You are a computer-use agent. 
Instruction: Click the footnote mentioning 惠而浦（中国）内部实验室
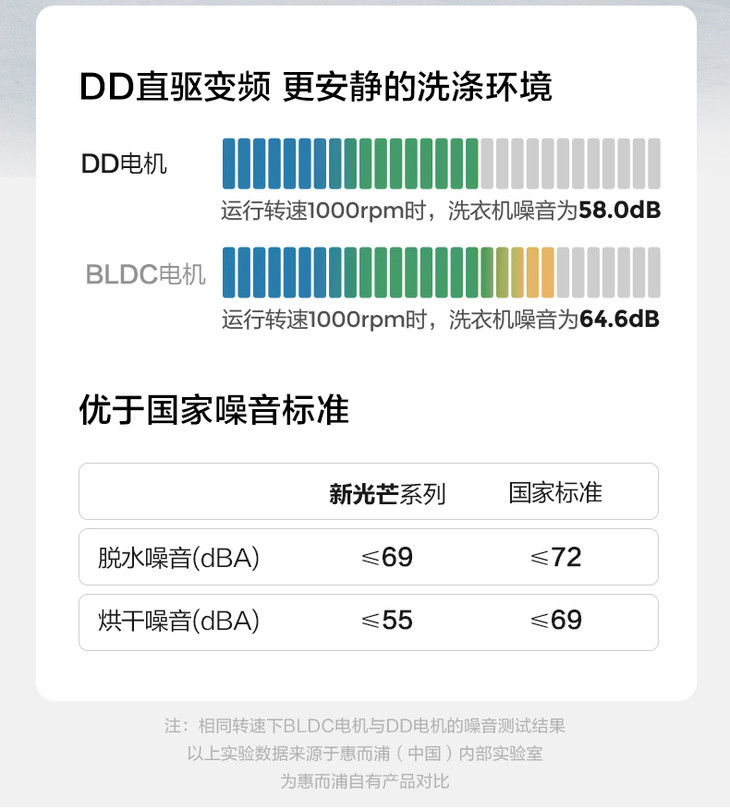pyautogui.click(x=364, y=753)
